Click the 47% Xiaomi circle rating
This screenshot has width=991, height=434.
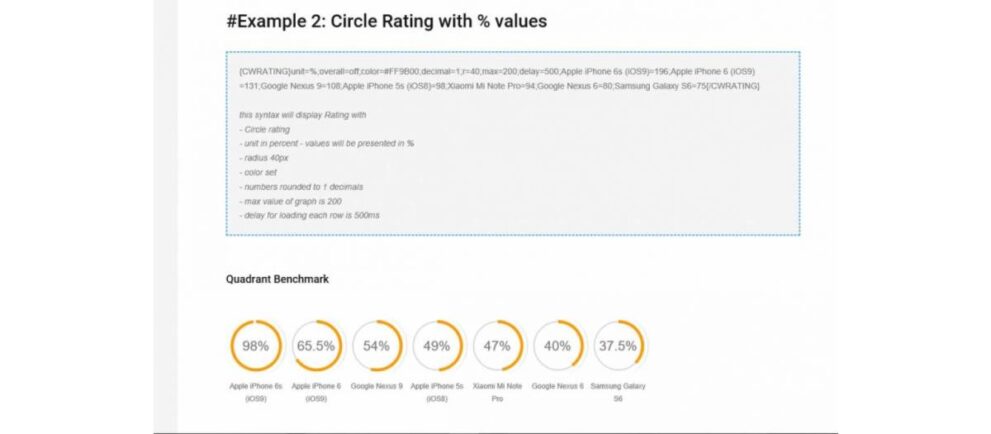pos(497,346)
